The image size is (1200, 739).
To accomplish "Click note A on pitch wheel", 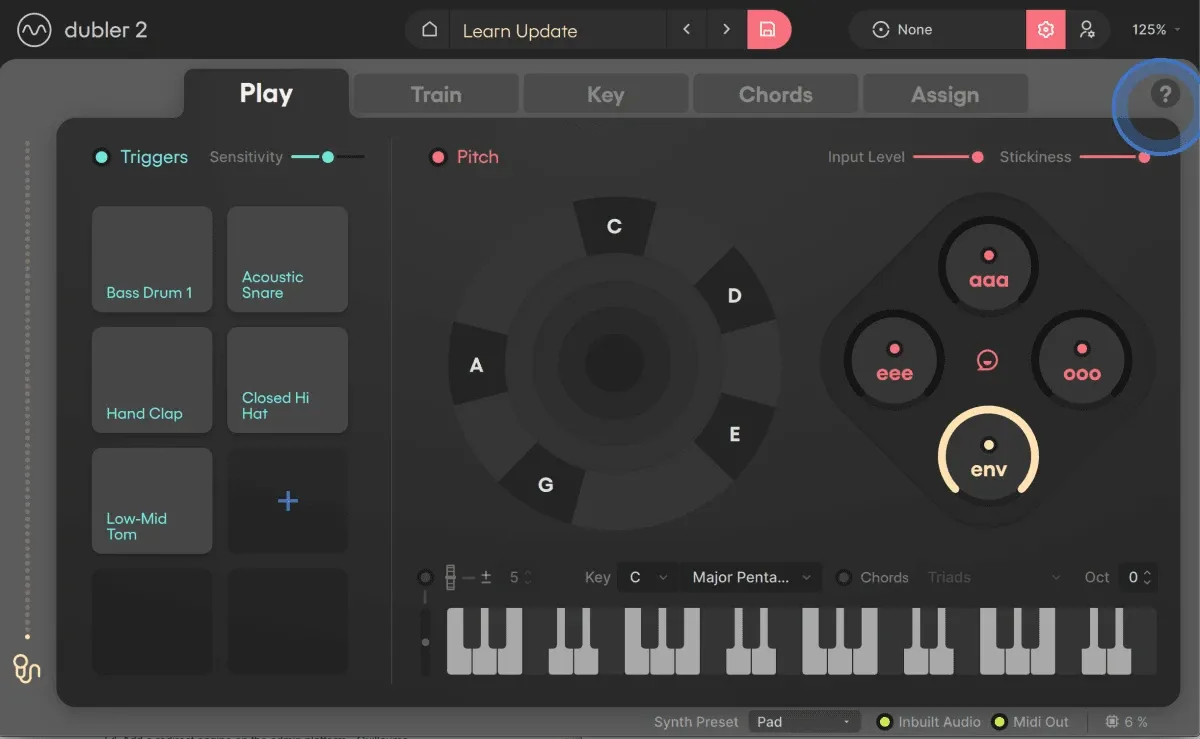I will (477, 365).
